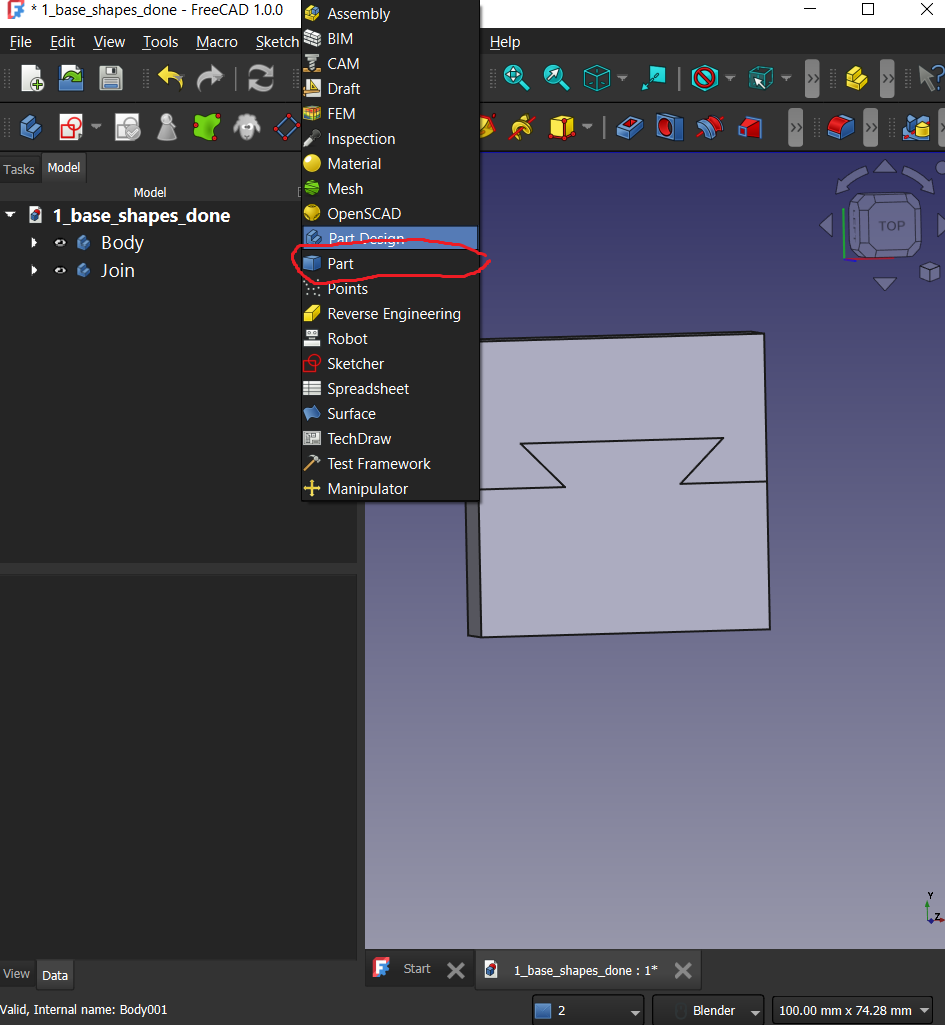Select the Hole tool
The height and width of the screenshot is (1025, 945).
(668, 128)
